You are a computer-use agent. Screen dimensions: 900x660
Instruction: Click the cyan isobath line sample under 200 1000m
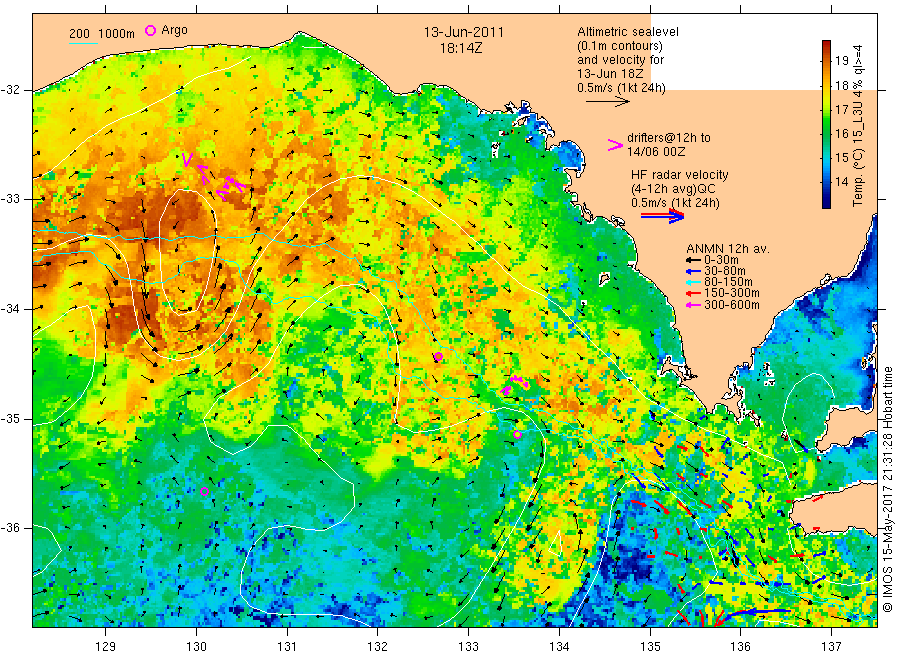(x=83, y=42)
